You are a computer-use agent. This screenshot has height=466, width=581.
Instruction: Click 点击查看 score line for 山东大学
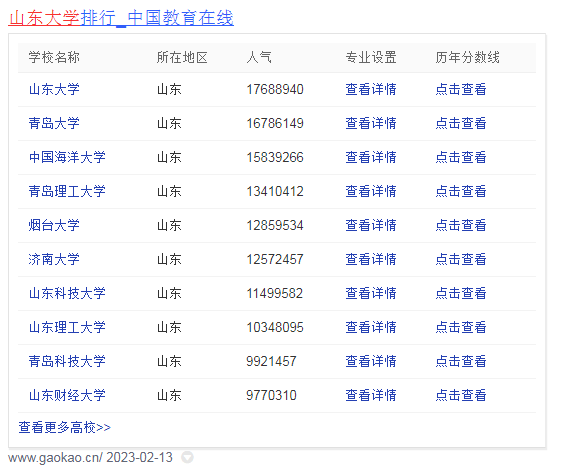click(461, 89)
